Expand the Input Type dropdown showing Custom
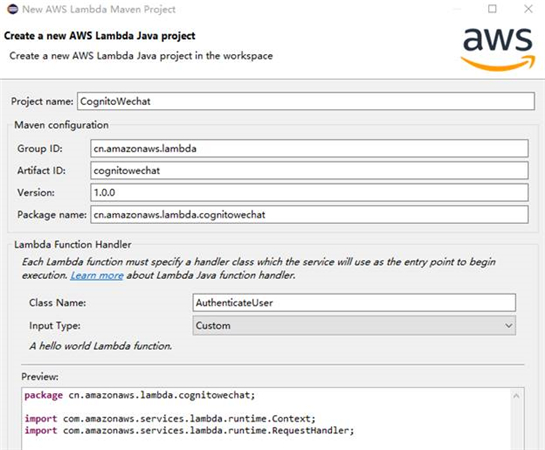The image size is (545, 450). 354,326
